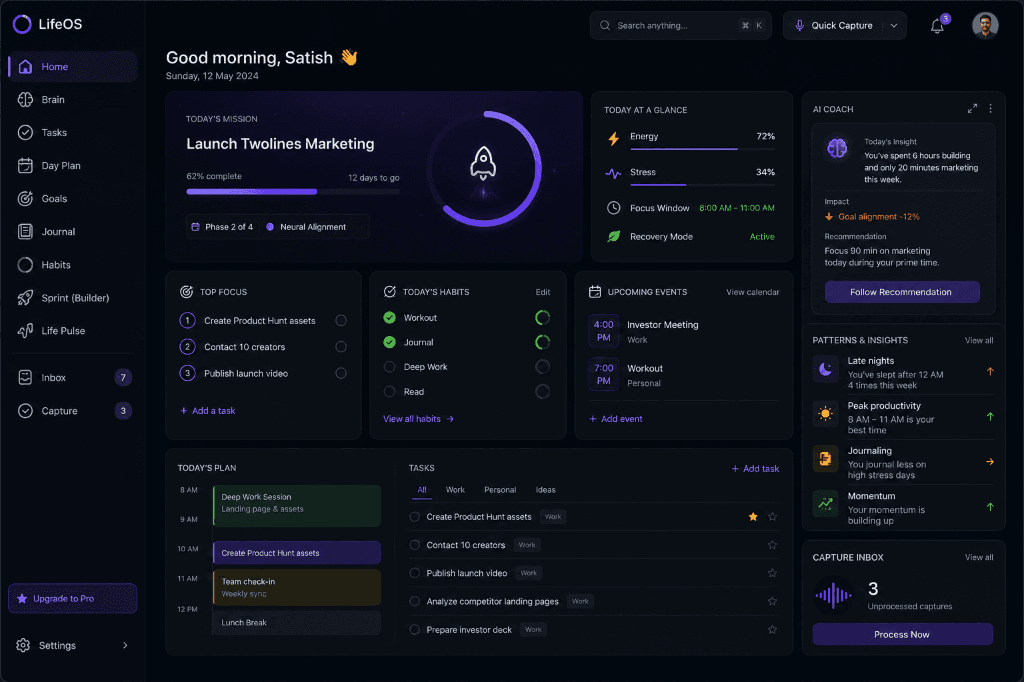Switch to the Work tasks tab

[x=455, y=490]
